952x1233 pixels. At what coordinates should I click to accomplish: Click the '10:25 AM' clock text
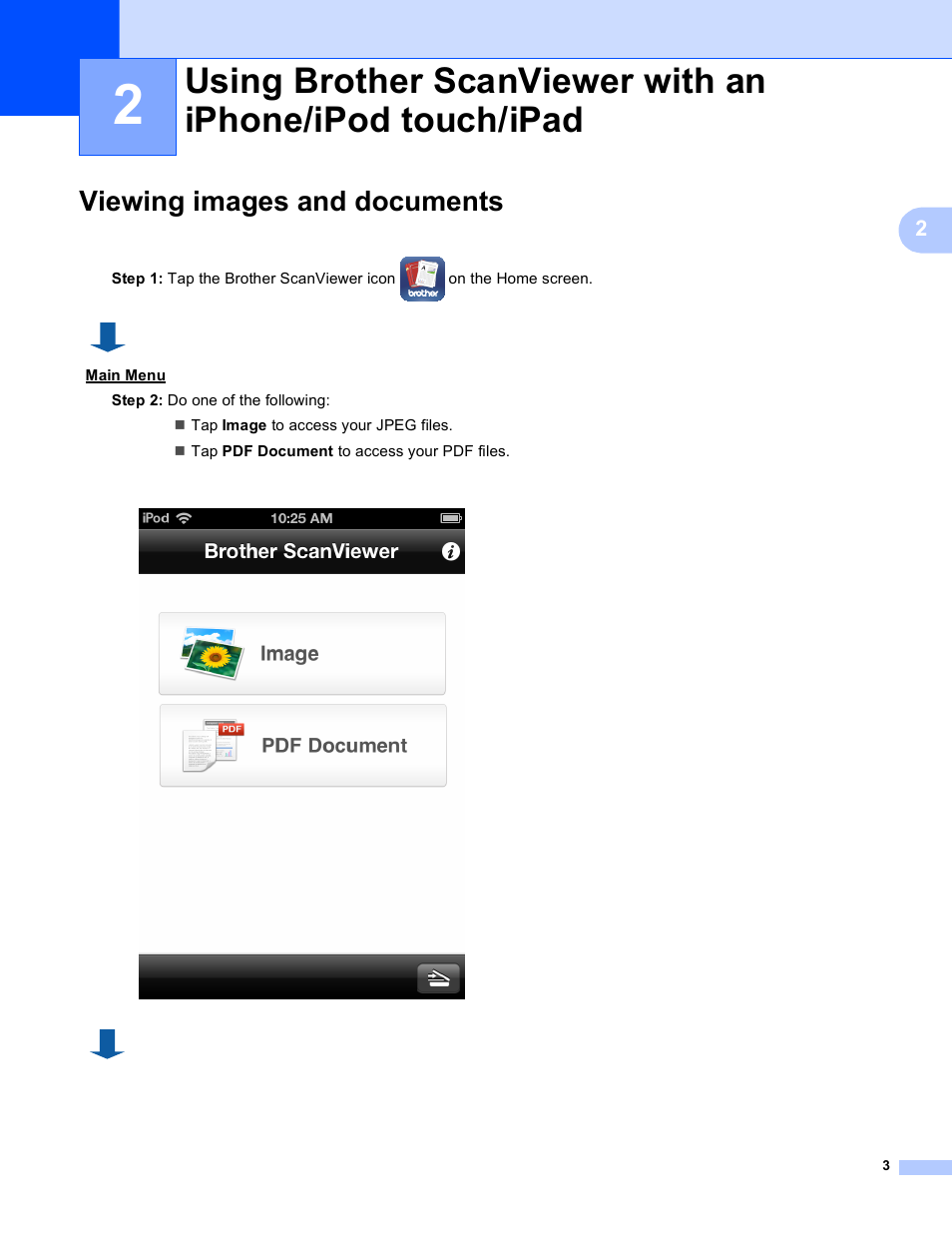tap(301, 518)
